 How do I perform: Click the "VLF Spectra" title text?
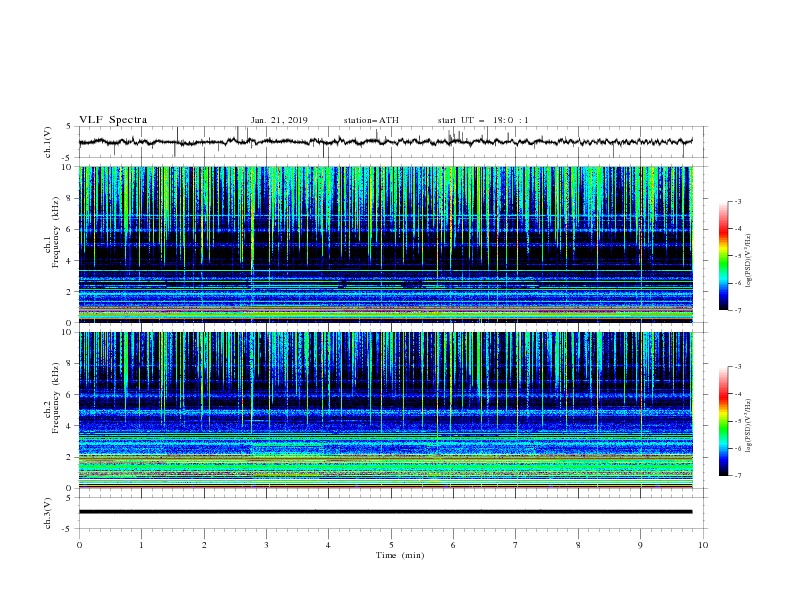click(113, 120)
